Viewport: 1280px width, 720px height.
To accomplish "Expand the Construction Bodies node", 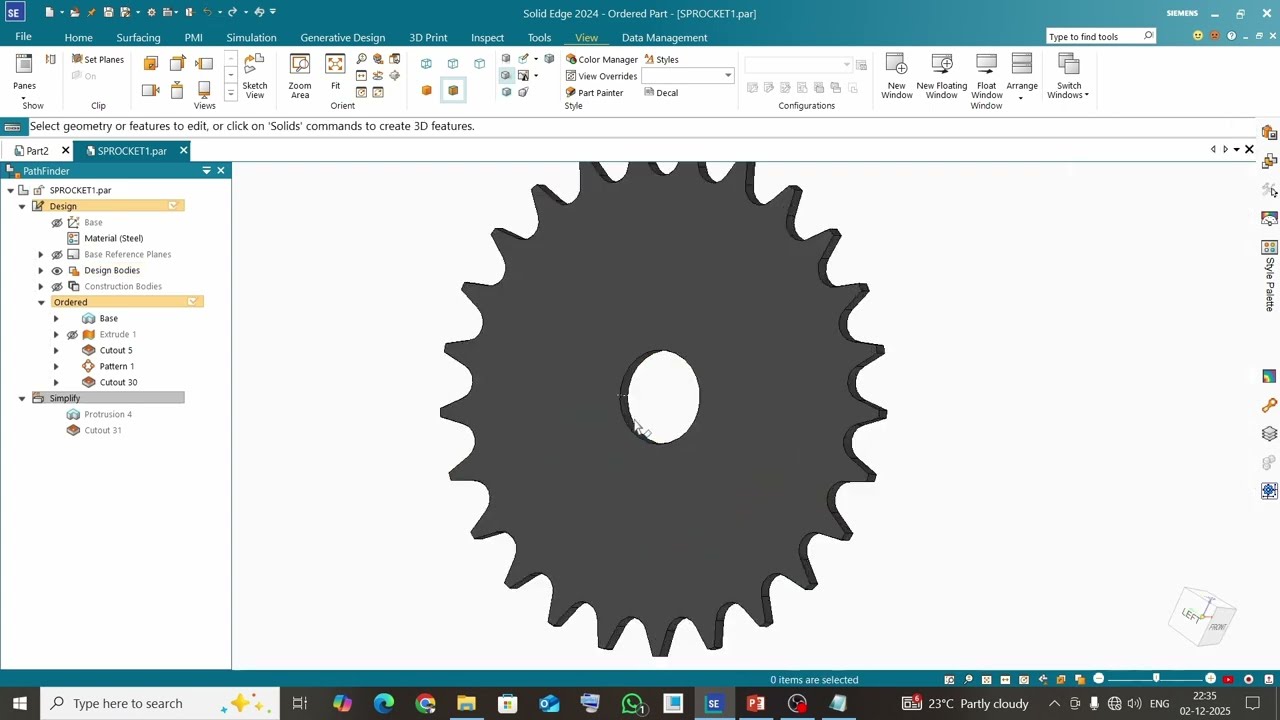I will (41, 286).
